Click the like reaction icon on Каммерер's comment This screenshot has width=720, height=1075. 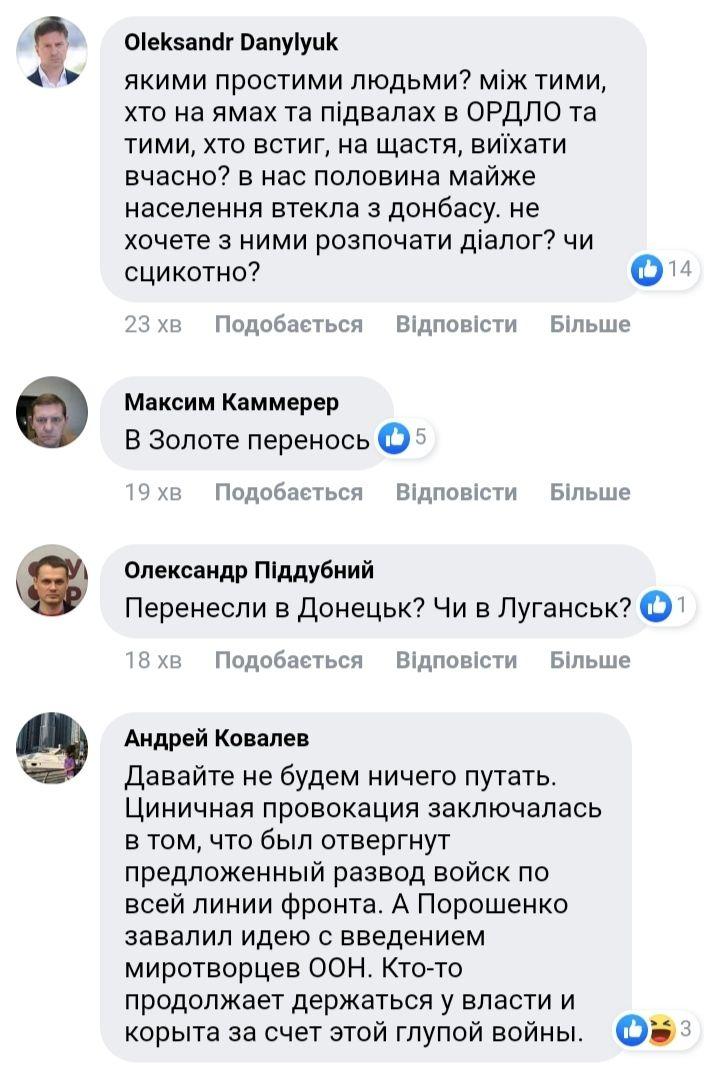pos(395,437)
